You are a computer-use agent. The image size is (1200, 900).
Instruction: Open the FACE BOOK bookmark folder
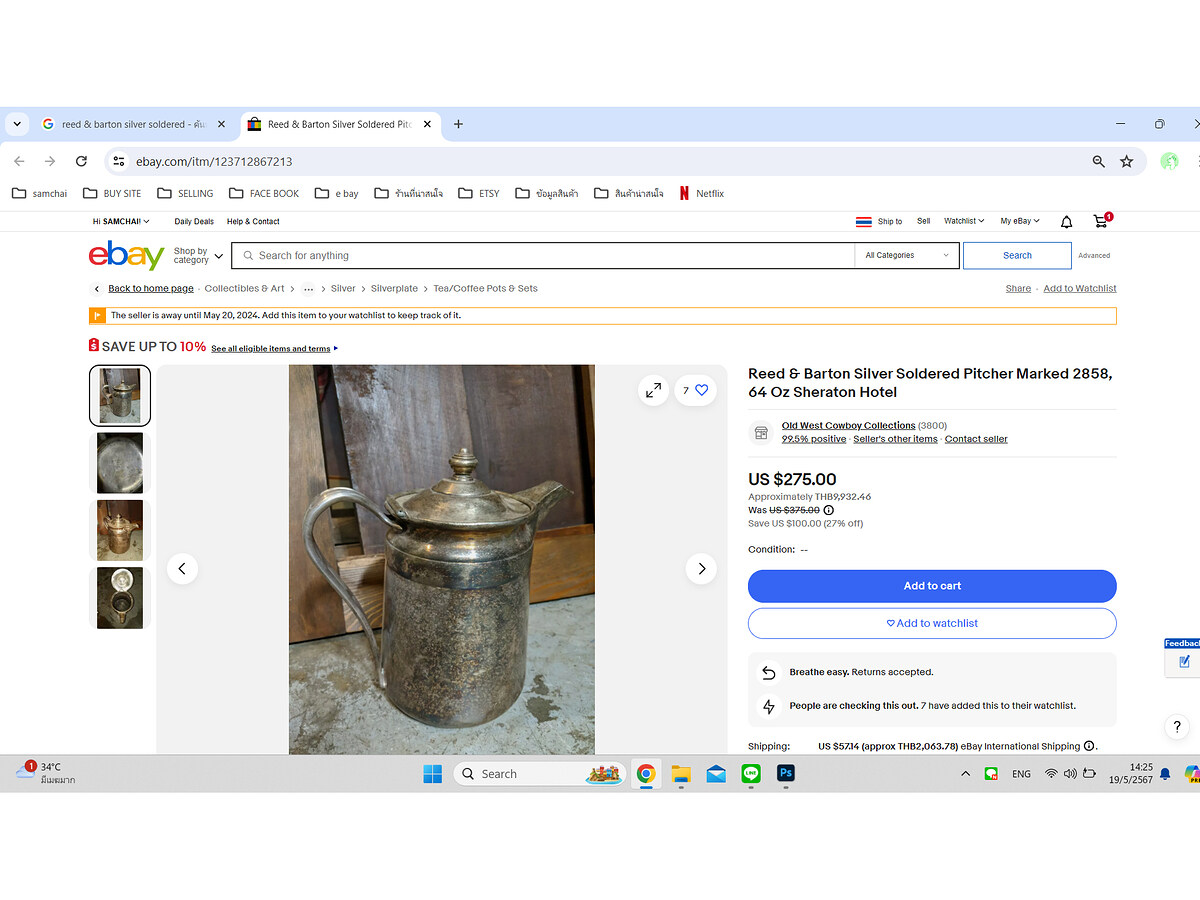point(264,193)
